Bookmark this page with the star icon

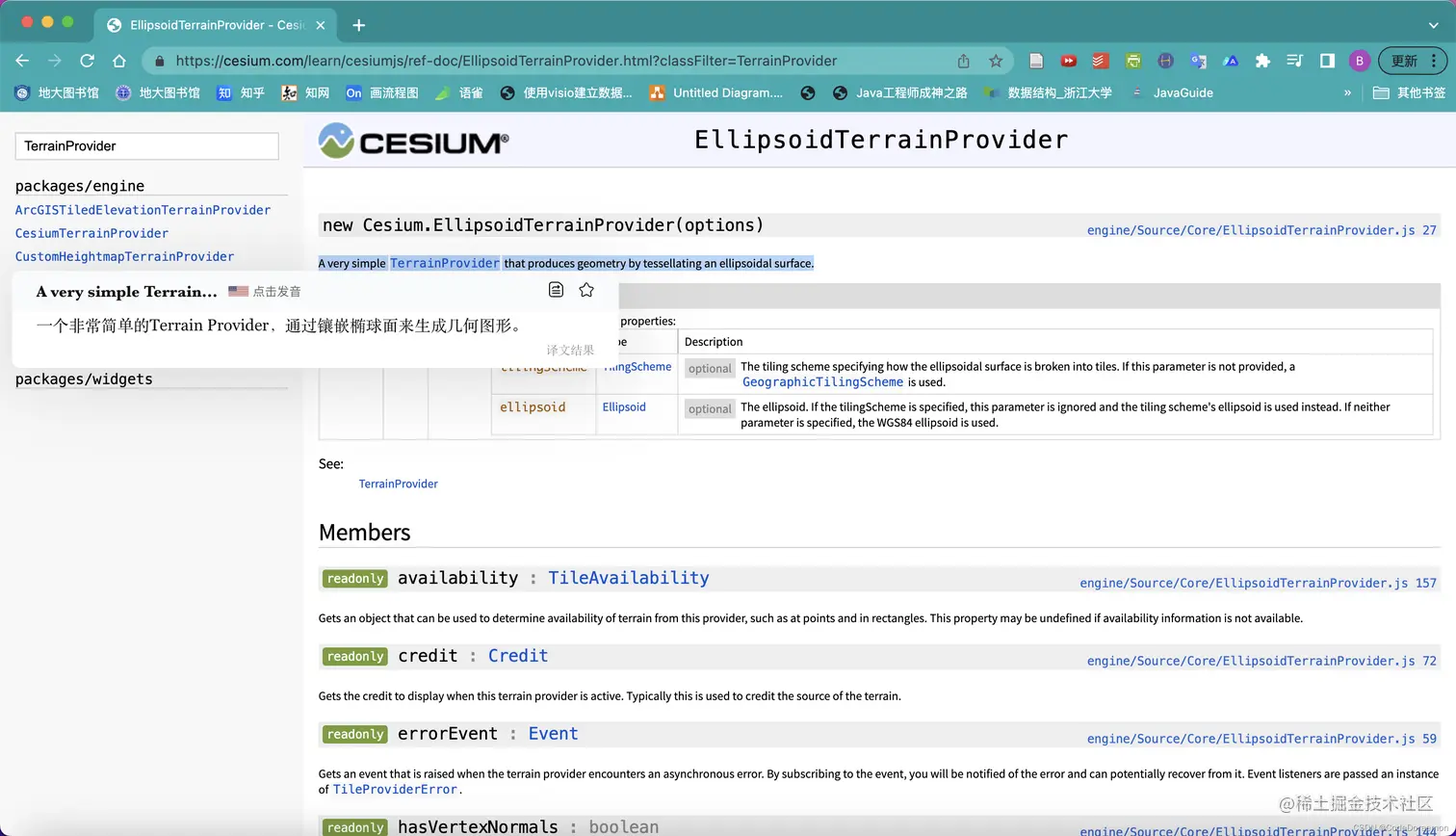996,60
